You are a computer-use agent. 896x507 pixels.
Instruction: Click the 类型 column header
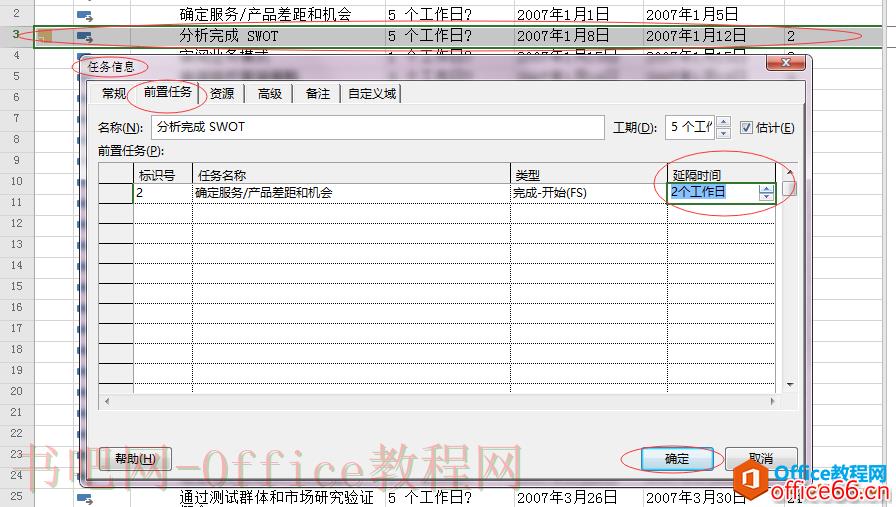(589, 174)
